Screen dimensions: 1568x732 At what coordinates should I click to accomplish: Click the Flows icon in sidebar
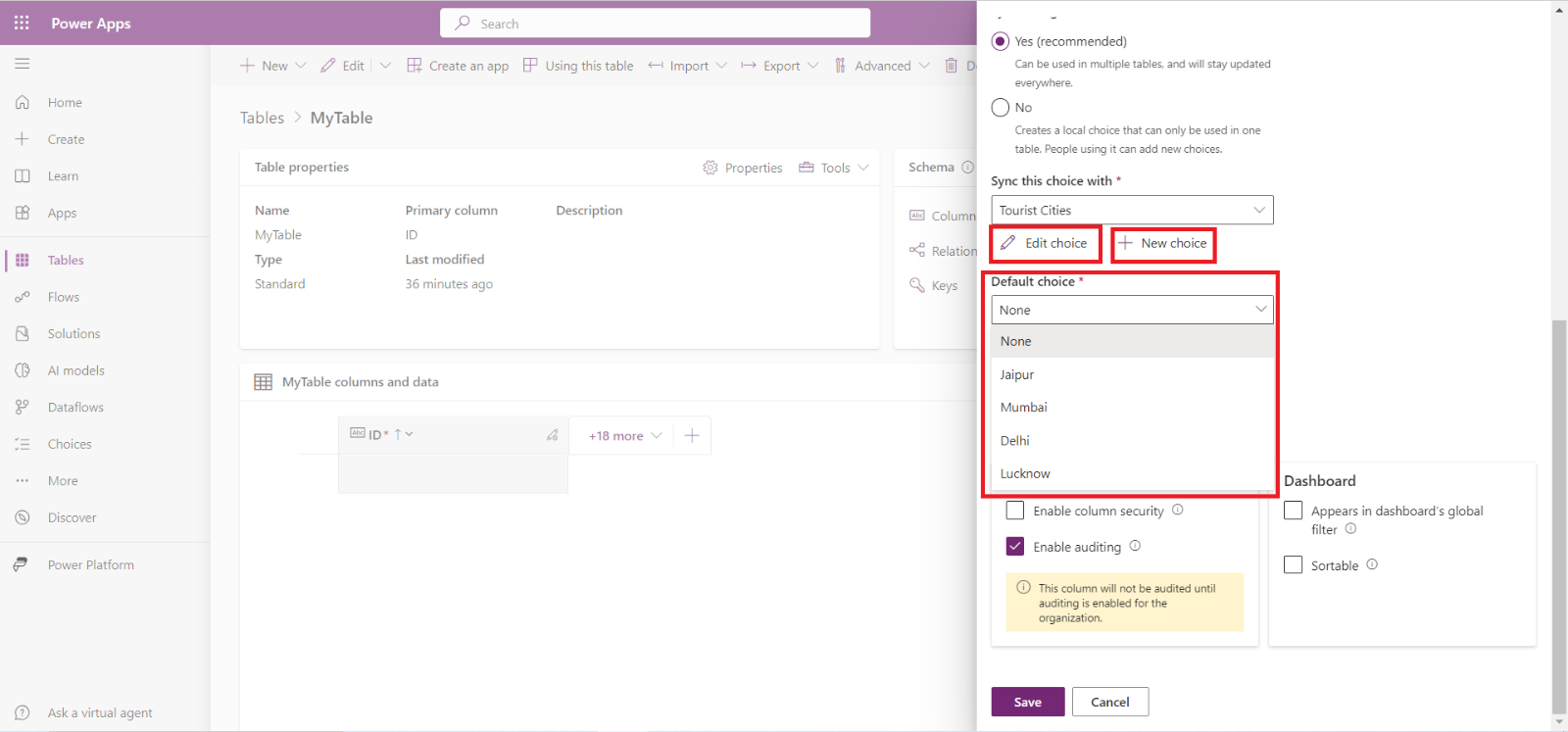[22, 297]
